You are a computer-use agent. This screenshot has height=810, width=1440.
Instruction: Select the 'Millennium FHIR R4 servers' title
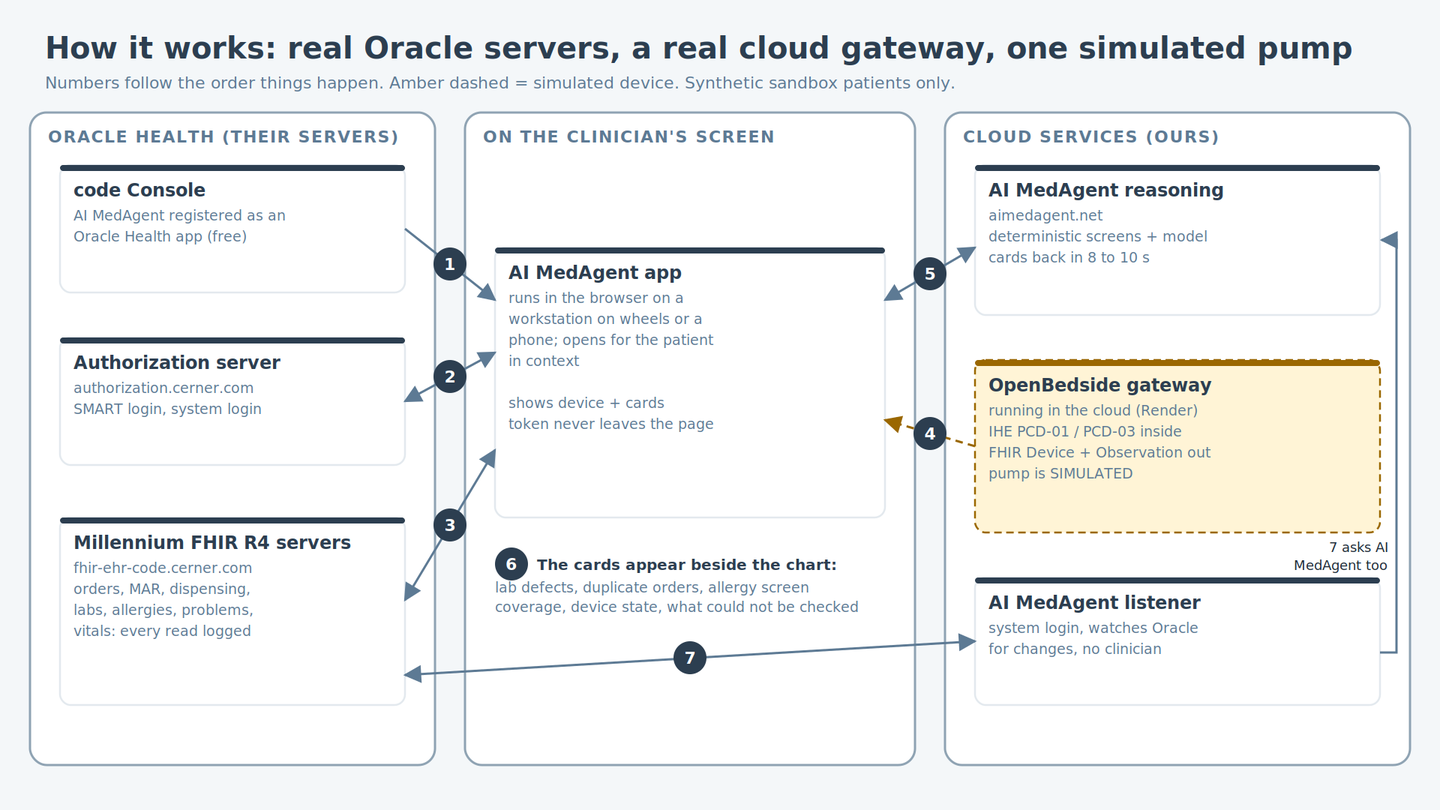click(212, 542)
